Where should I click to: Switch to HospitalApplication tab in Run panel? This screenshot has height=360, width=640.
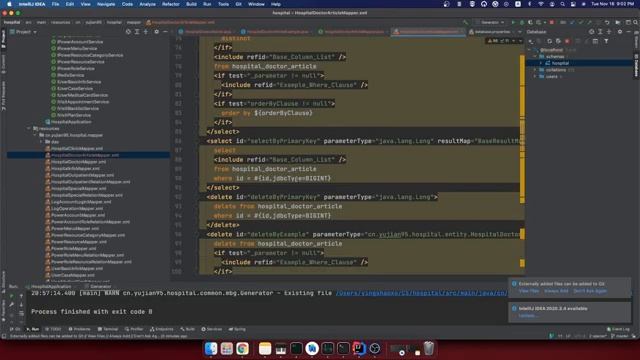(x=48, y=287)
